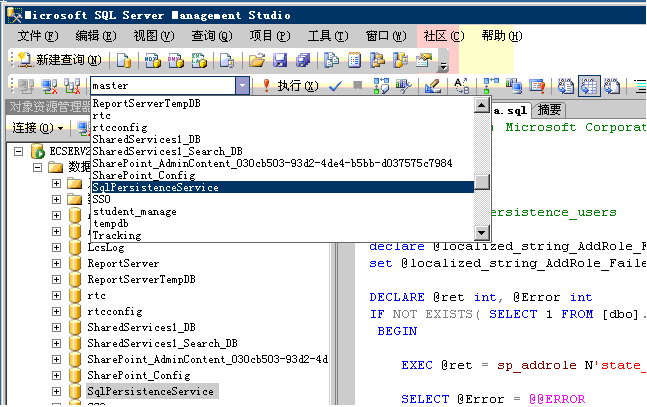Open the 视图(V) menu

coord(153,36)
